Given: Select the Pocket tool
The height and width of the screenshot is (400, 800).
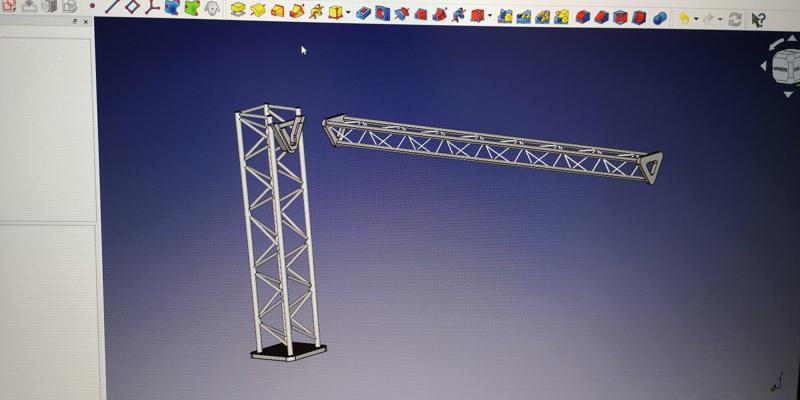Looking at the screenshot, I should [363, 12].
